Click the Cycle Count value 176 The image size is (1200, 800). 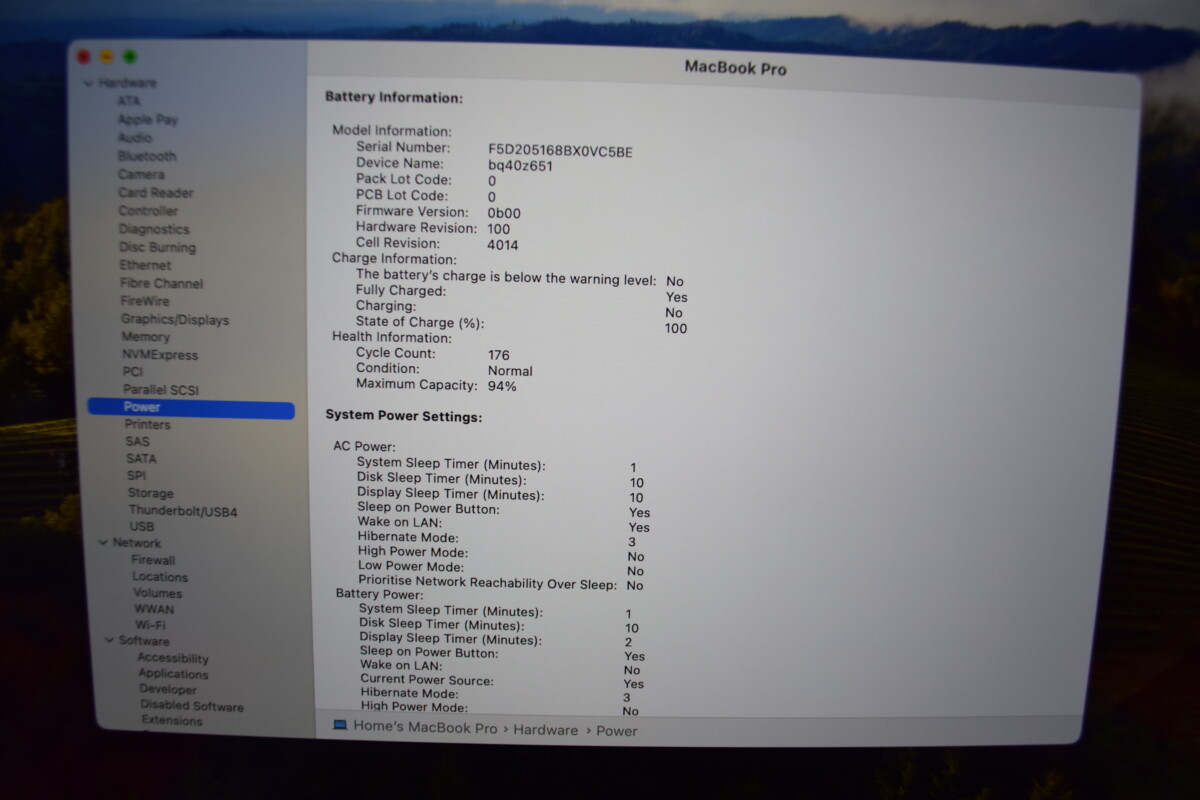(x=499, y=355)
